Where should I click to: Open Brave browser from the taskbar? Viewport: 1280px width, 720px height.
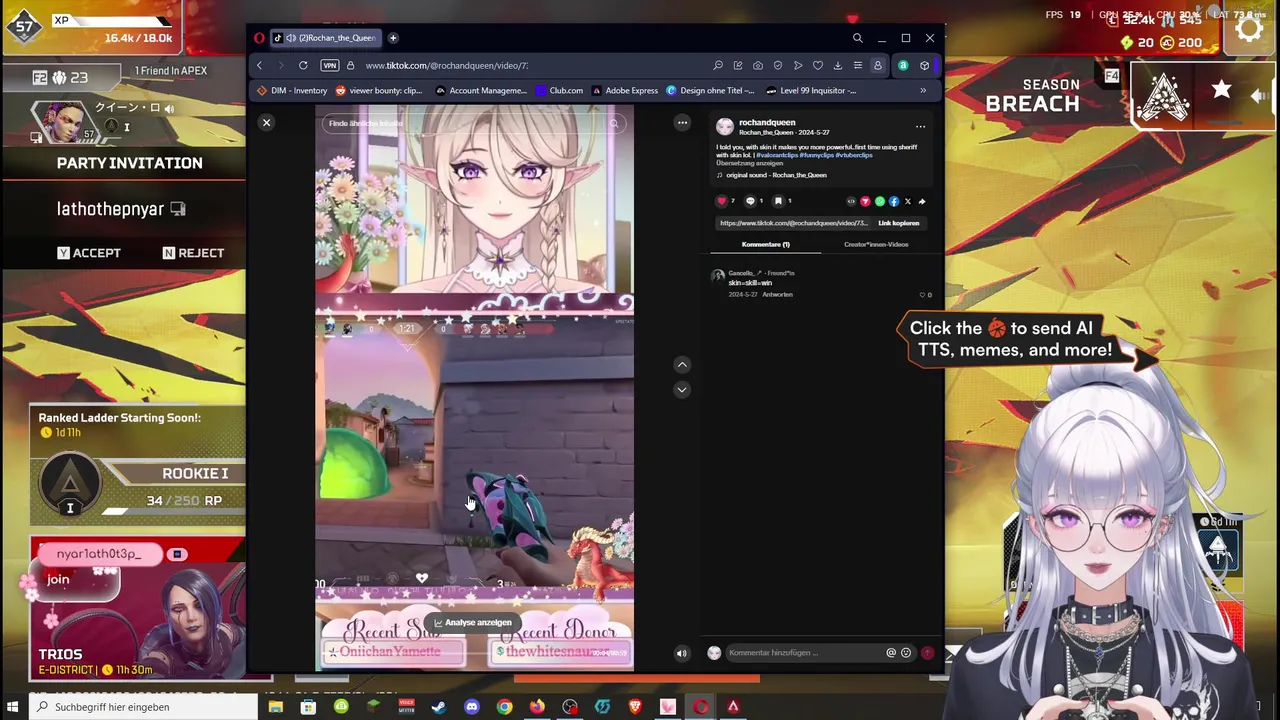635,707
